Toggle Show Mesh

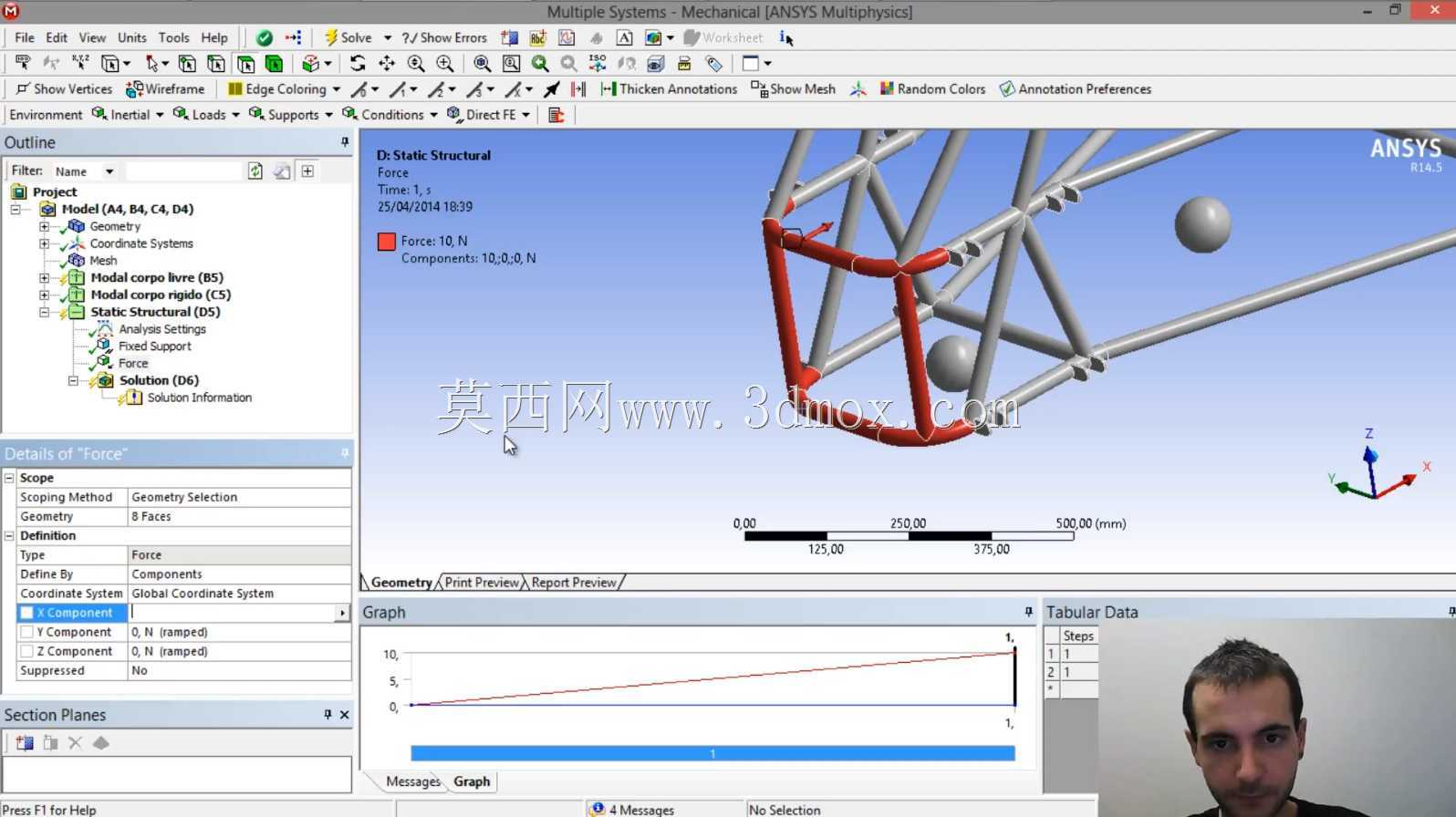tap(793, 88)
